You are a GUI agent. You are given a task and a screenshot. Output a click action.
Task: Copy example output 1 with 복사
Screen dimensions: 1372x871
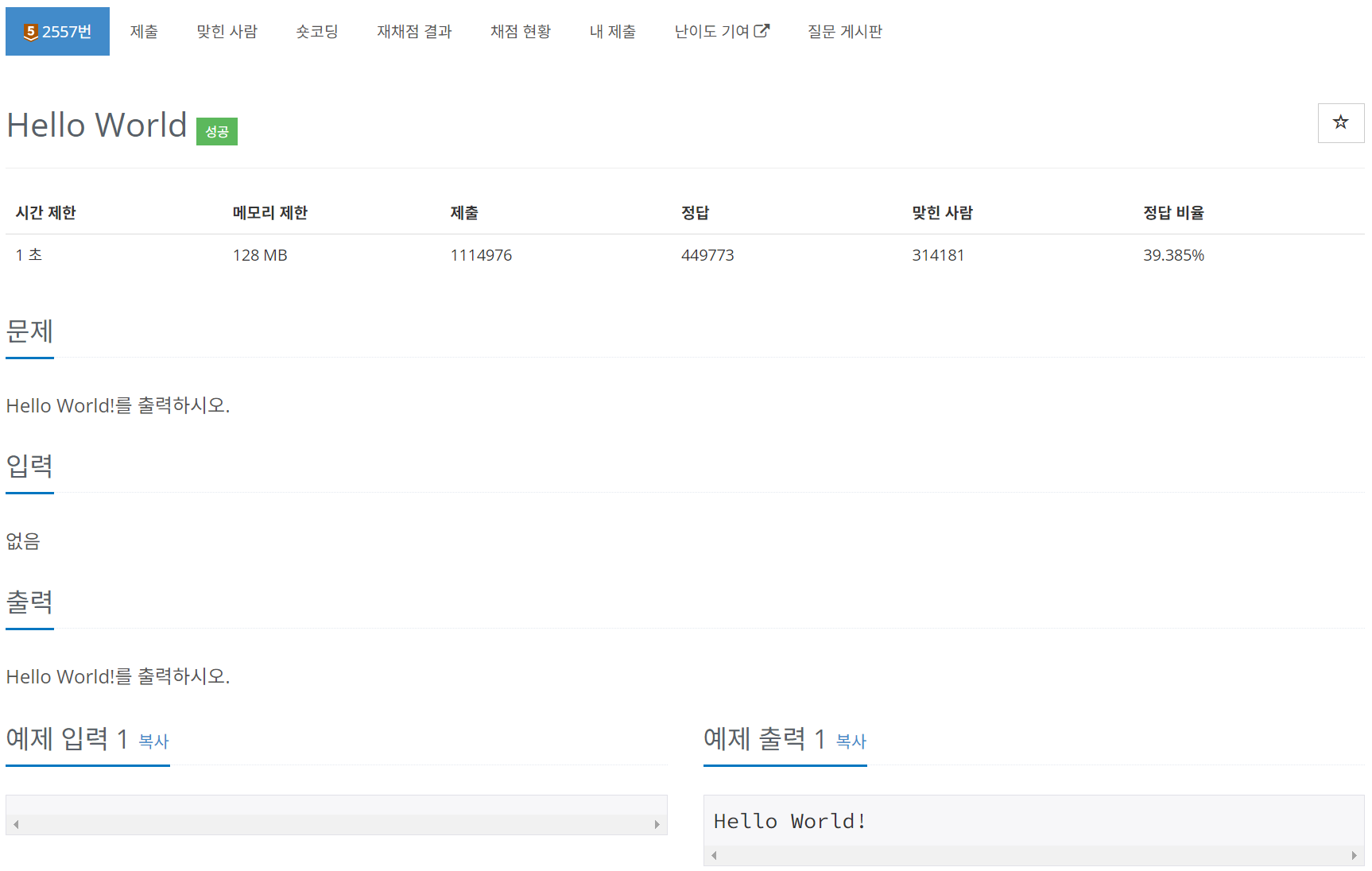(851, 741)
